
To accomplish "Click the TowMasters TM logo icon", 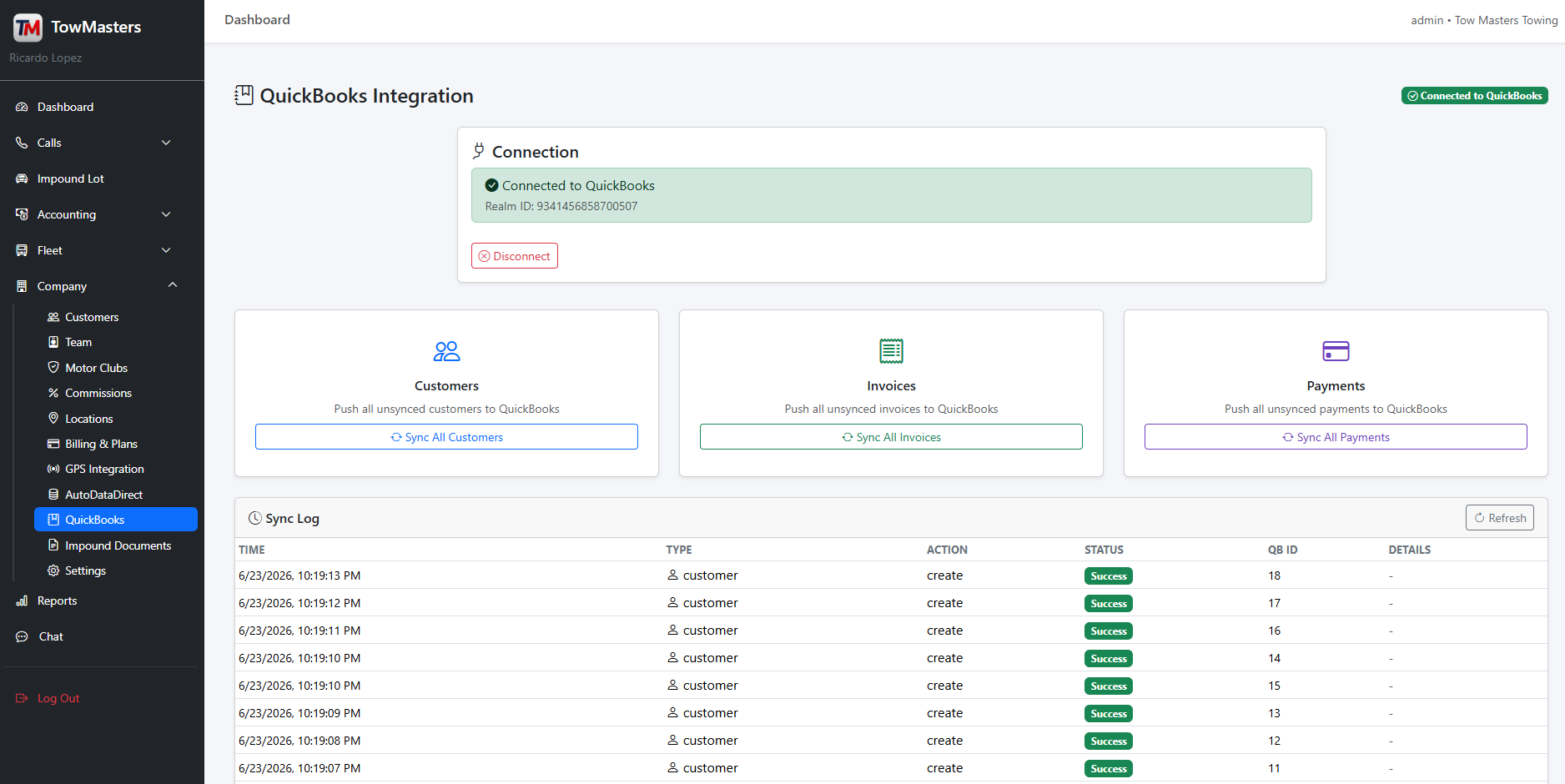I will click(28, 28).
